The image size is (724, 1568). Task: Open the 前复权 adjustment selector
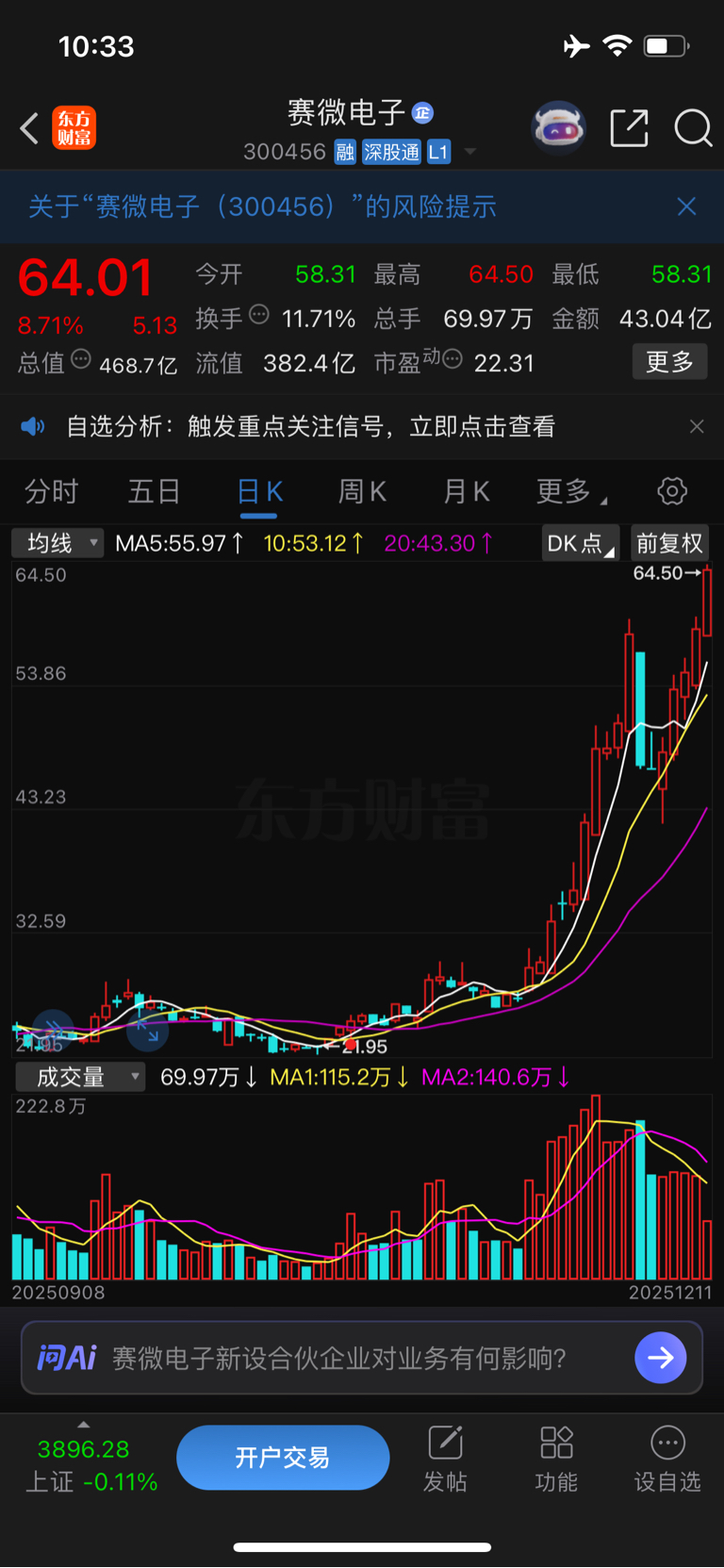point(669,543)
